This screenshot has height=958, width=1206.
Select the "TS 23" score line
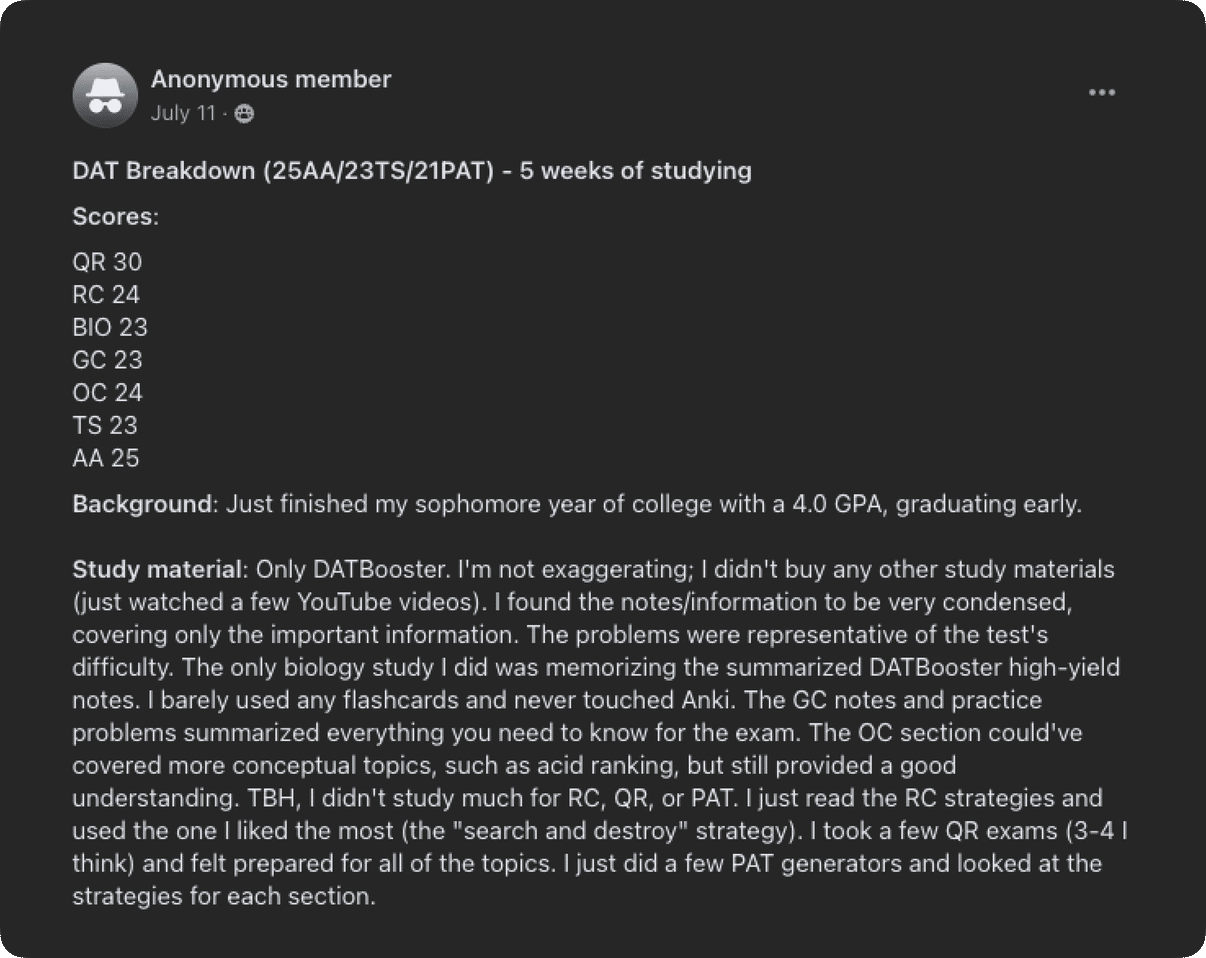pos(105,426)
